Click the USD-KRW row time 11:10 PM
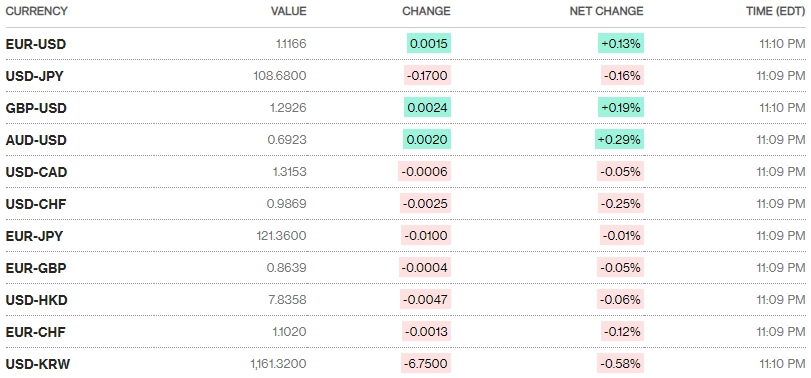 tap(783, 365)
